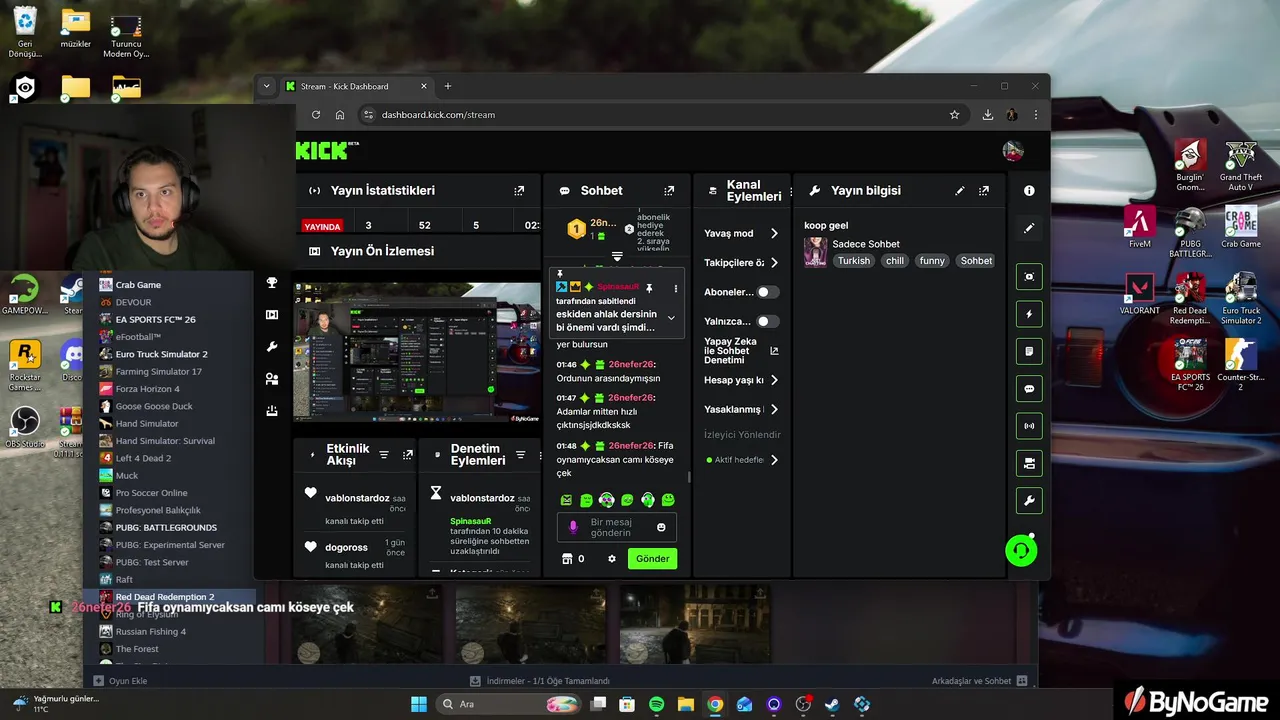Open the Windows Start menu
The height and width of the screenshot is (720, 1280).
(x=419, y=704)
